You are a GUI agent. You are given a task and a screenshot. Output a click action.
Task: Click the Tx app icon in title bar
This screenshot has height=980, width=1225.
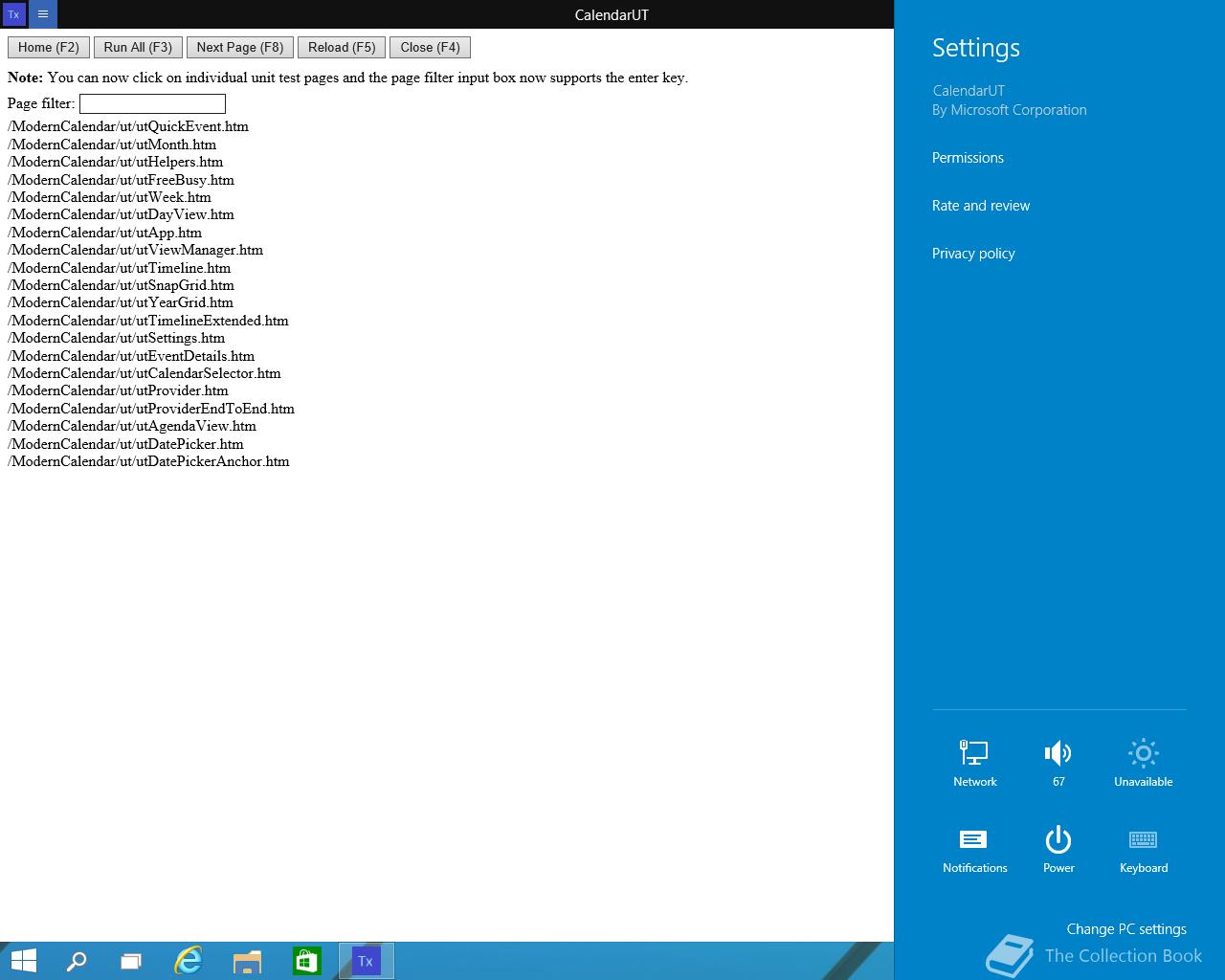pos(13,14)
